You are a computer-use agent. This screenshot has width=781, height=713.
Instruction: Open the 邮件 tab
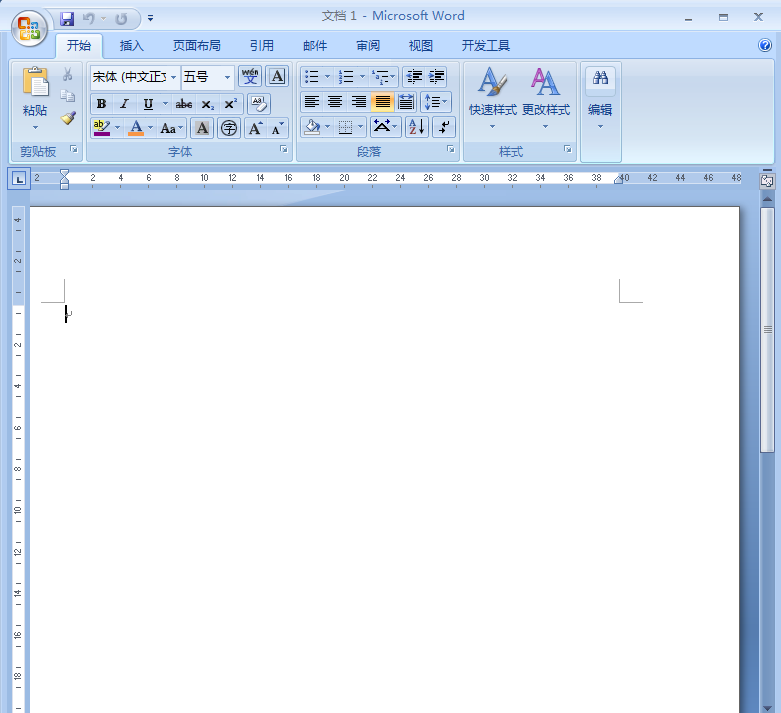(315, 46)
